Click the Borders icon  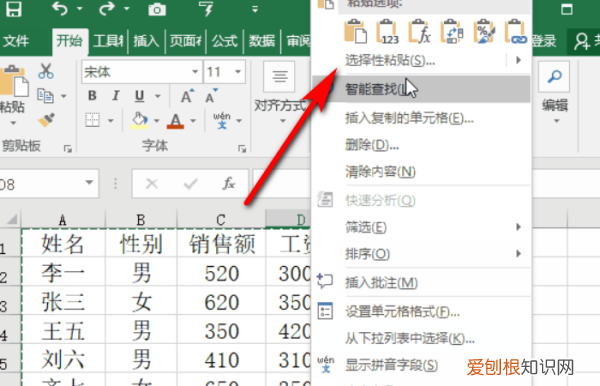tap(93, 120)
